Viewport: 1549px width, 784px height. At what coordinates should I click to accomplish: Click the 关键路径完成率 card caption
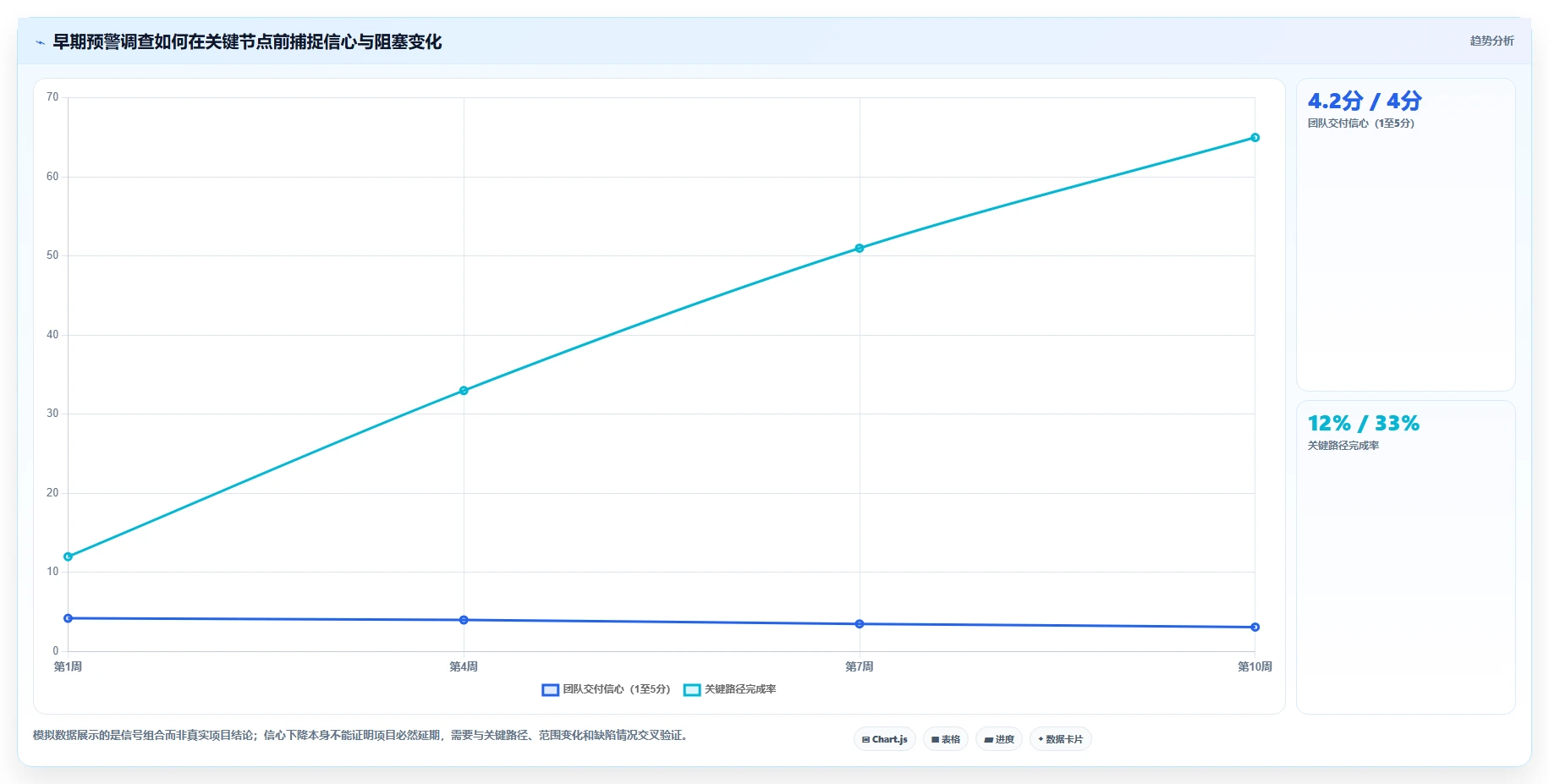click(x=1343, y=446)
